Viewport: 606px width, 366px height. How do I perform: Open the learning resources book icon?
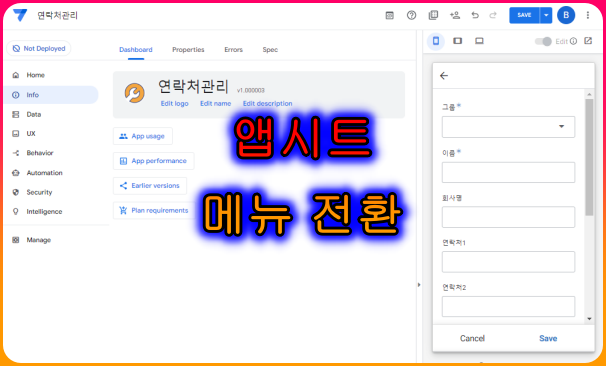[433, 15]
